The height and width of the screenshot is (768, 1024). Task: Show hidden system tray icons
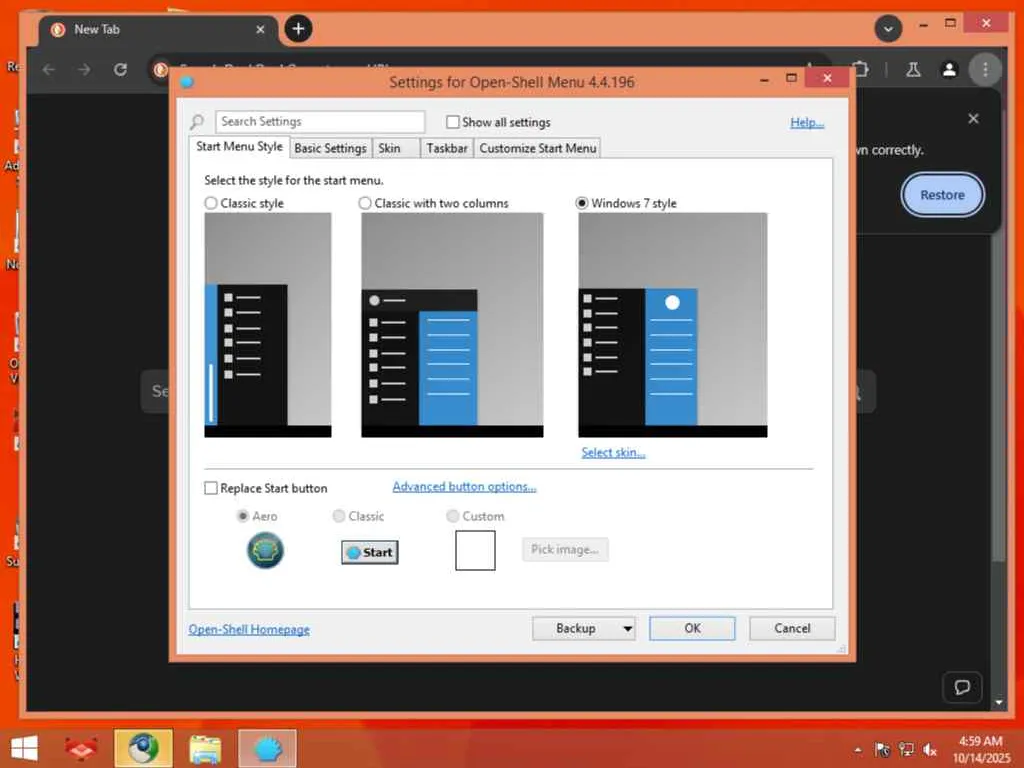pos(857,750)
